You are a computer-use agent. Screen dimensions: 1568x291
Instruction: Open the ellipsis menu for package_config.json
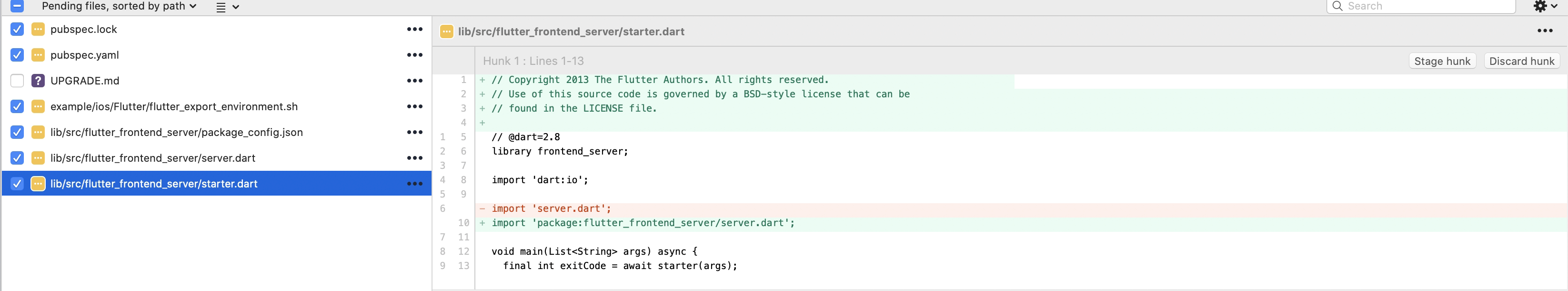[x=414, y=133]
